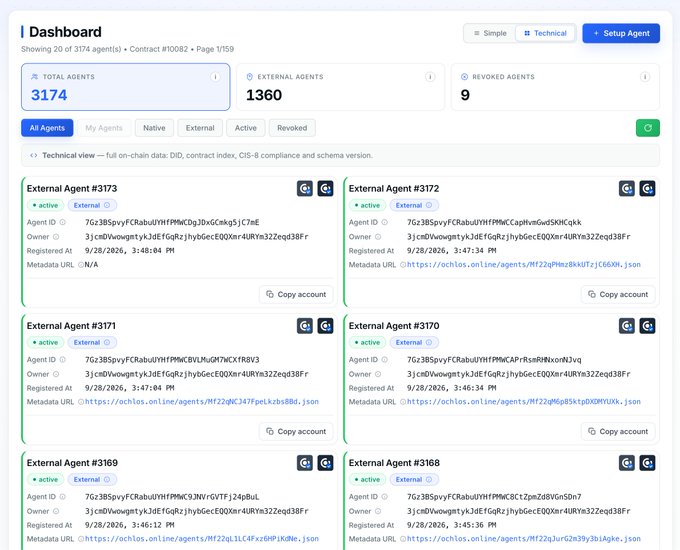
Task: Click info icon beside Metadata URL in #3172
Action: pos(403,265)
